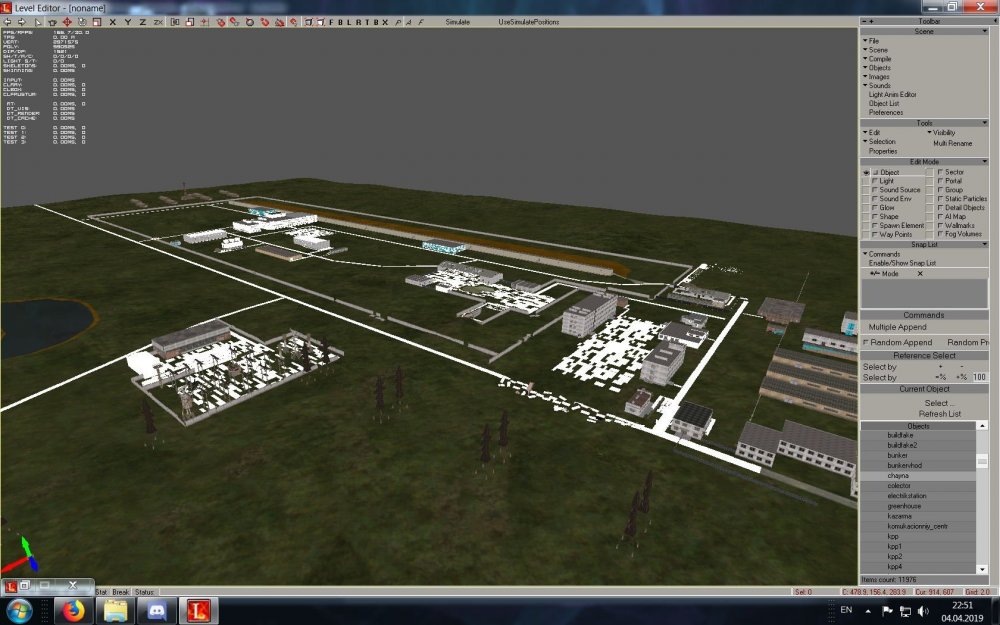Toggle the Z axis constraint
Screen dimensions: 1000x625
[142, 22]
